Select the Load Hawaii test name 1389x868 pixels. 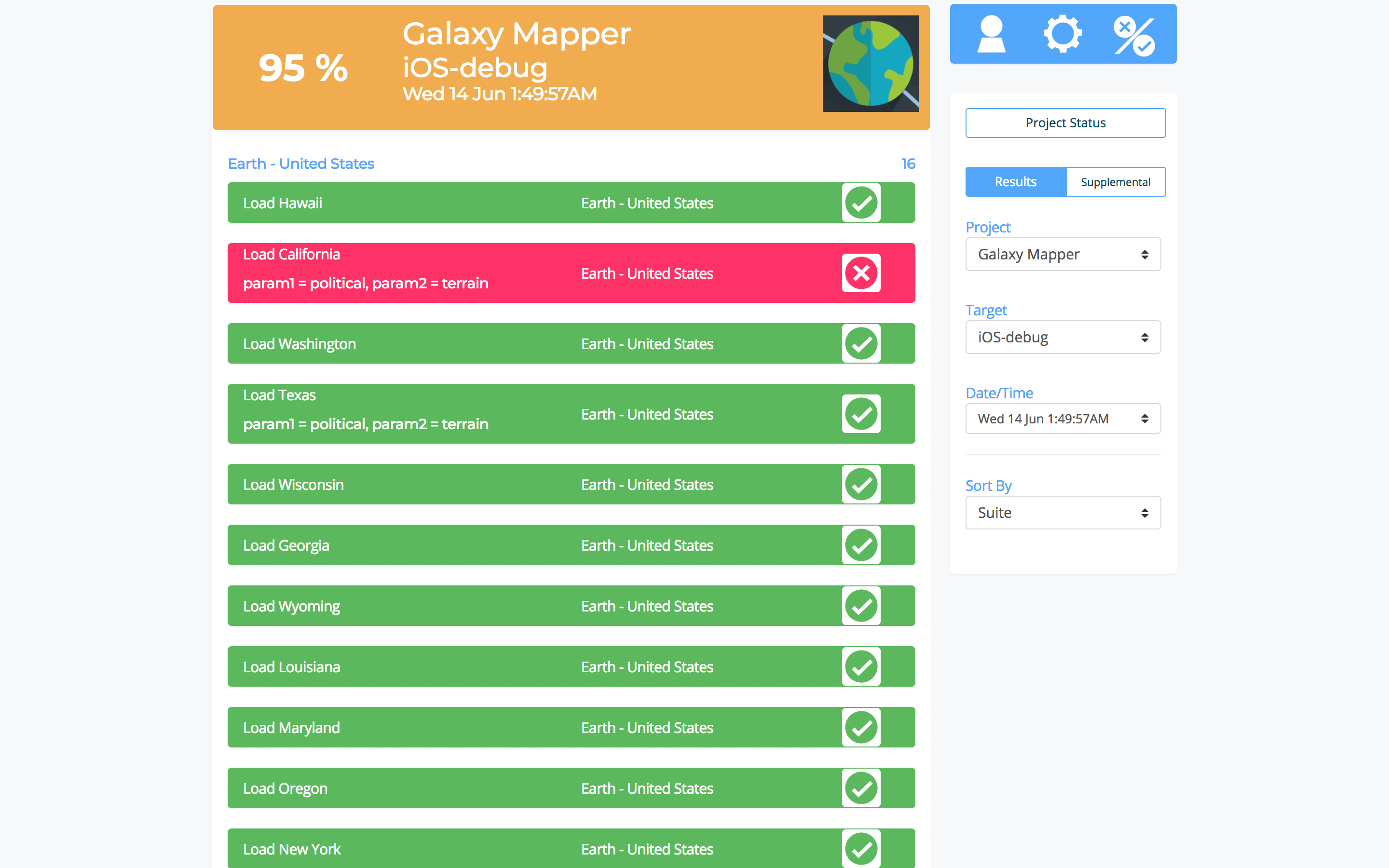(283, 203)
